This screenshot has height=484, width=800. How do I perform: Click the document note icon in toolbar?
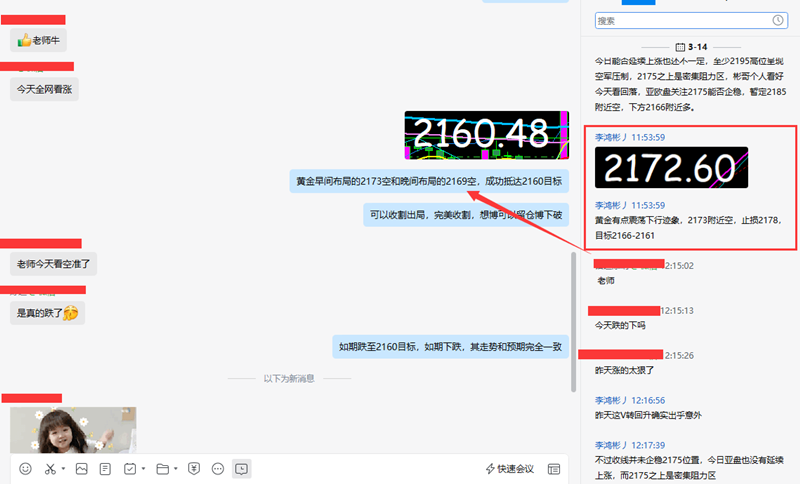[105, 468]
